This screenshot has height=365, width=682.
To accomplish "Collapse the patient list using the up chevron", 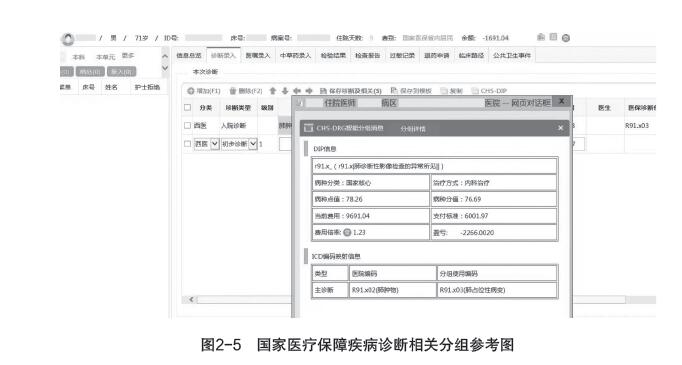I will 165,57.
